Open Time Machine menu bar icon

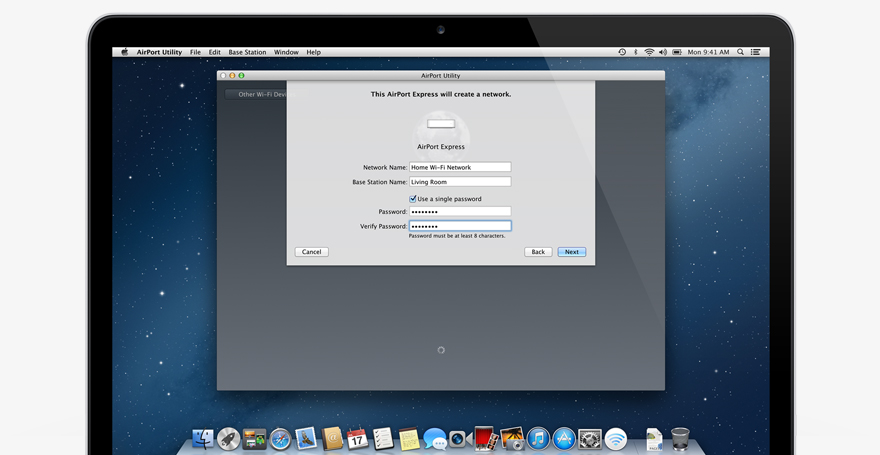pos(622,52)
